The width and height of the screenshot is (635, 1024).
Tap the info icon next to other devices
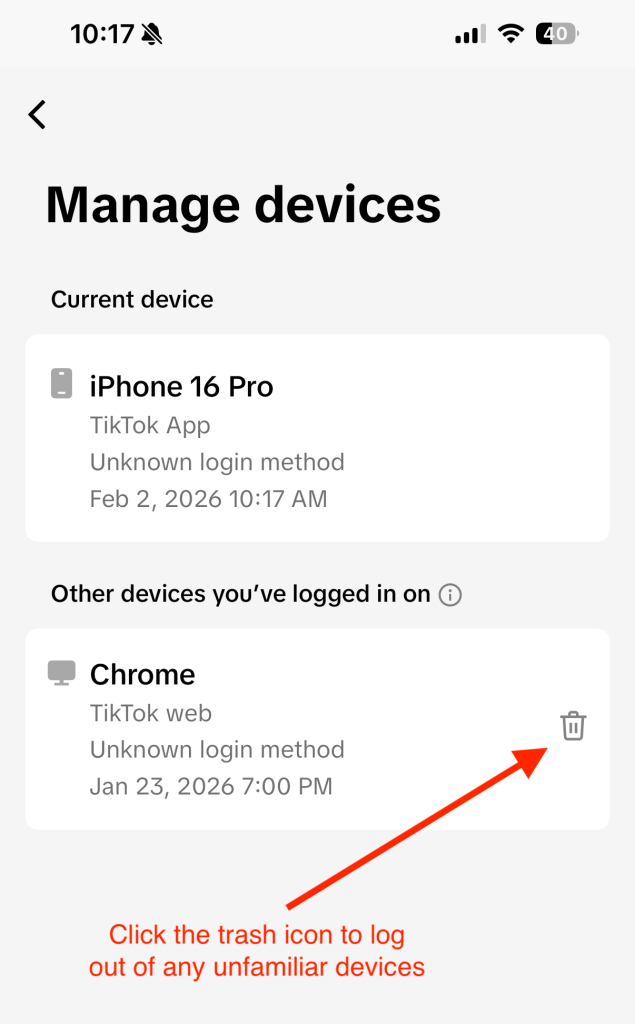(450, 595)
